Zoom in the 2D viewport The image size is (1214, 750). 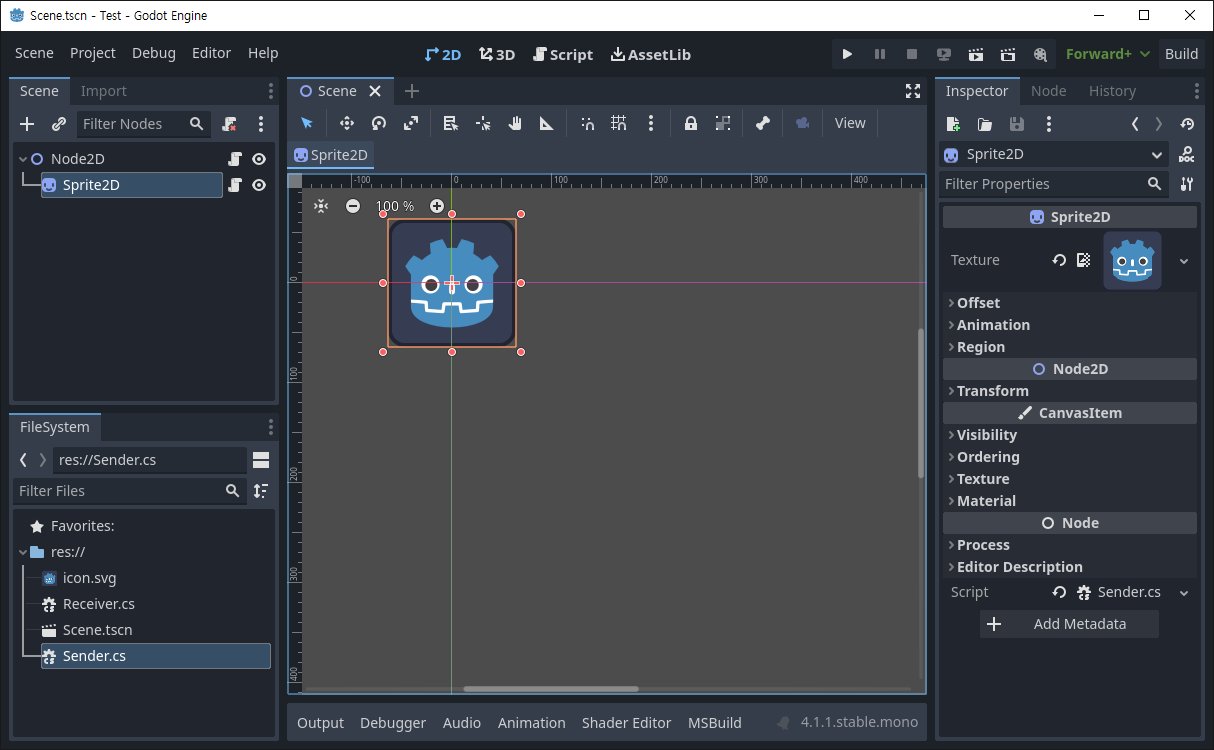pyautogui.click(x=437, y=206)
